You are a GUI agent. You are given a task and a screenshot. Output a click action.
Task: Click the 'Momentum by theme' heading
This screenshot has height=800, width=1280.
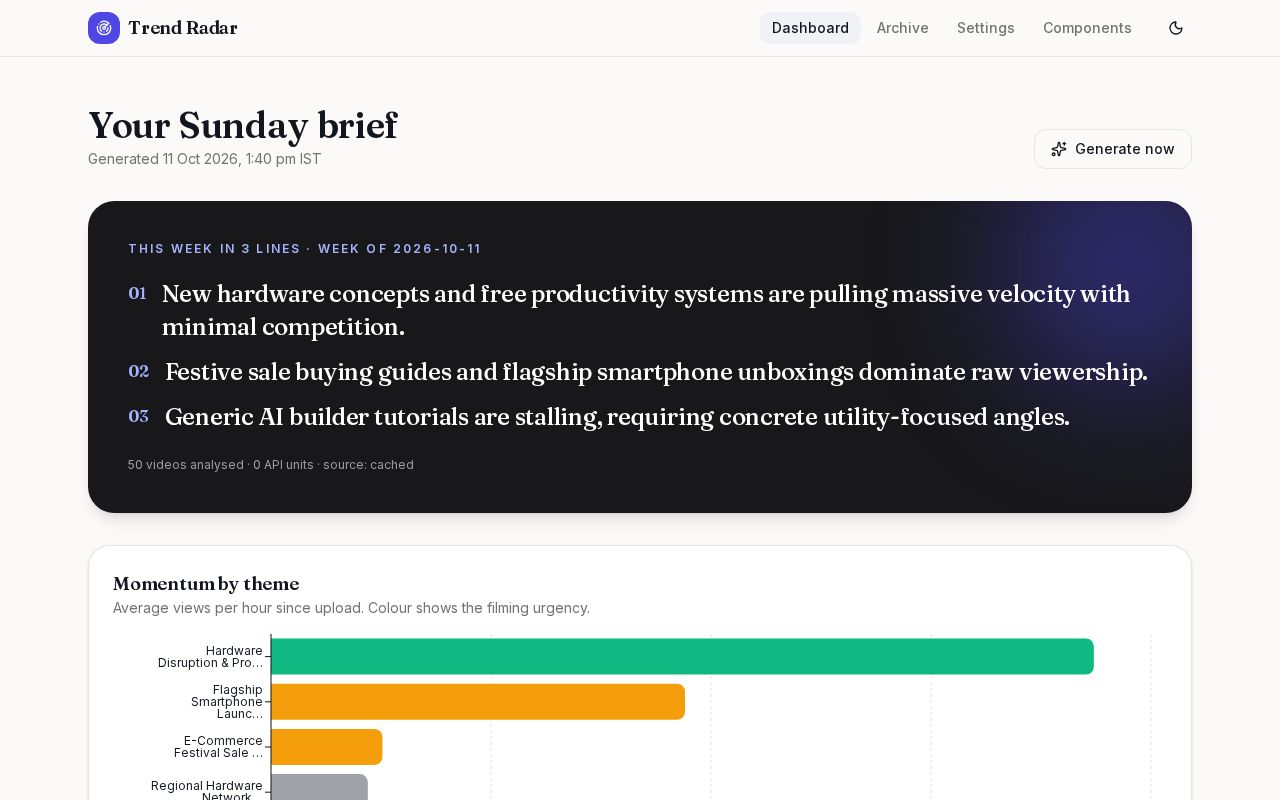[206, 584]
